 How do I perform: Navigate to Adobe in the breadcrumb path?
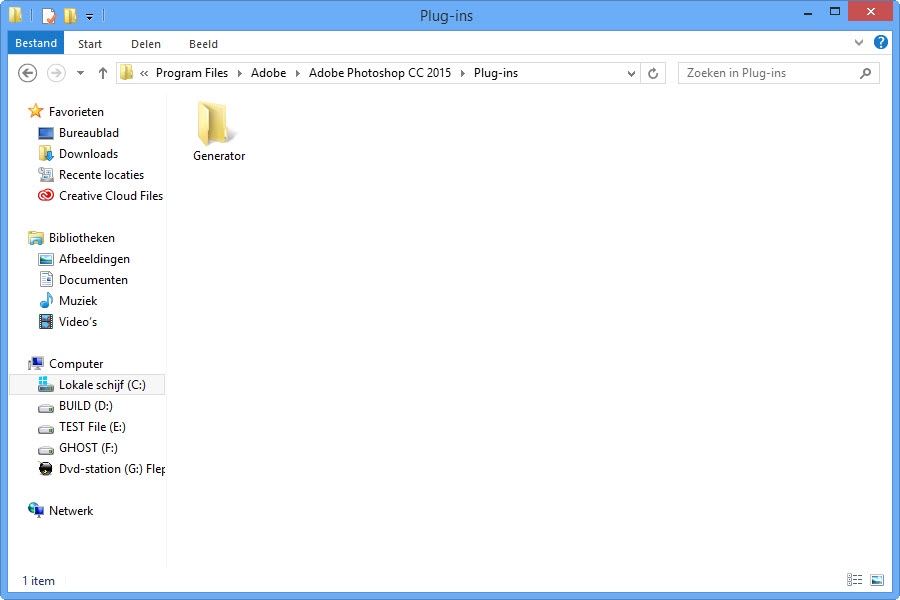(268, 73)
